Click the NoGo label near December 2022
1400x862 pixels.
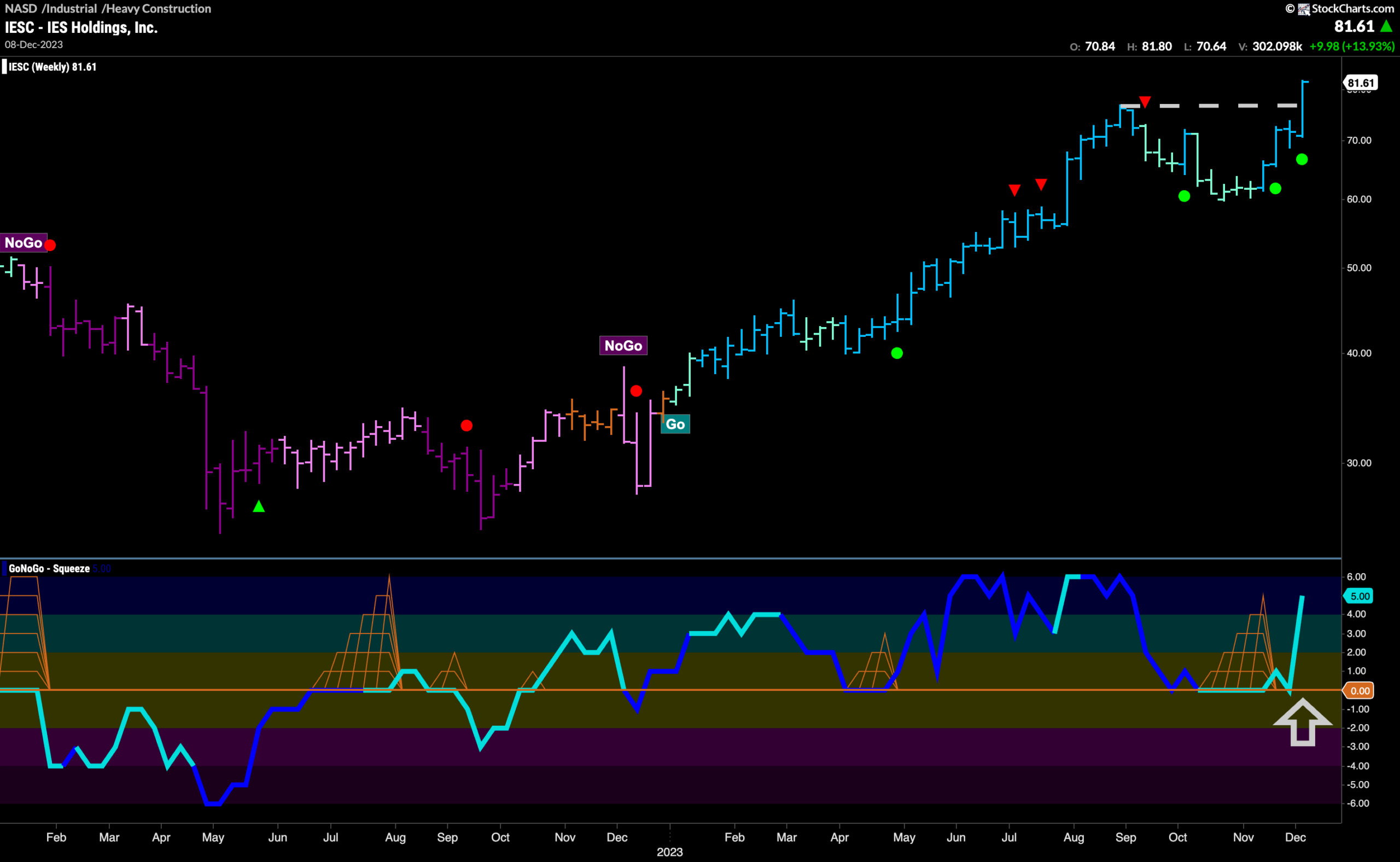click(623, 346)
